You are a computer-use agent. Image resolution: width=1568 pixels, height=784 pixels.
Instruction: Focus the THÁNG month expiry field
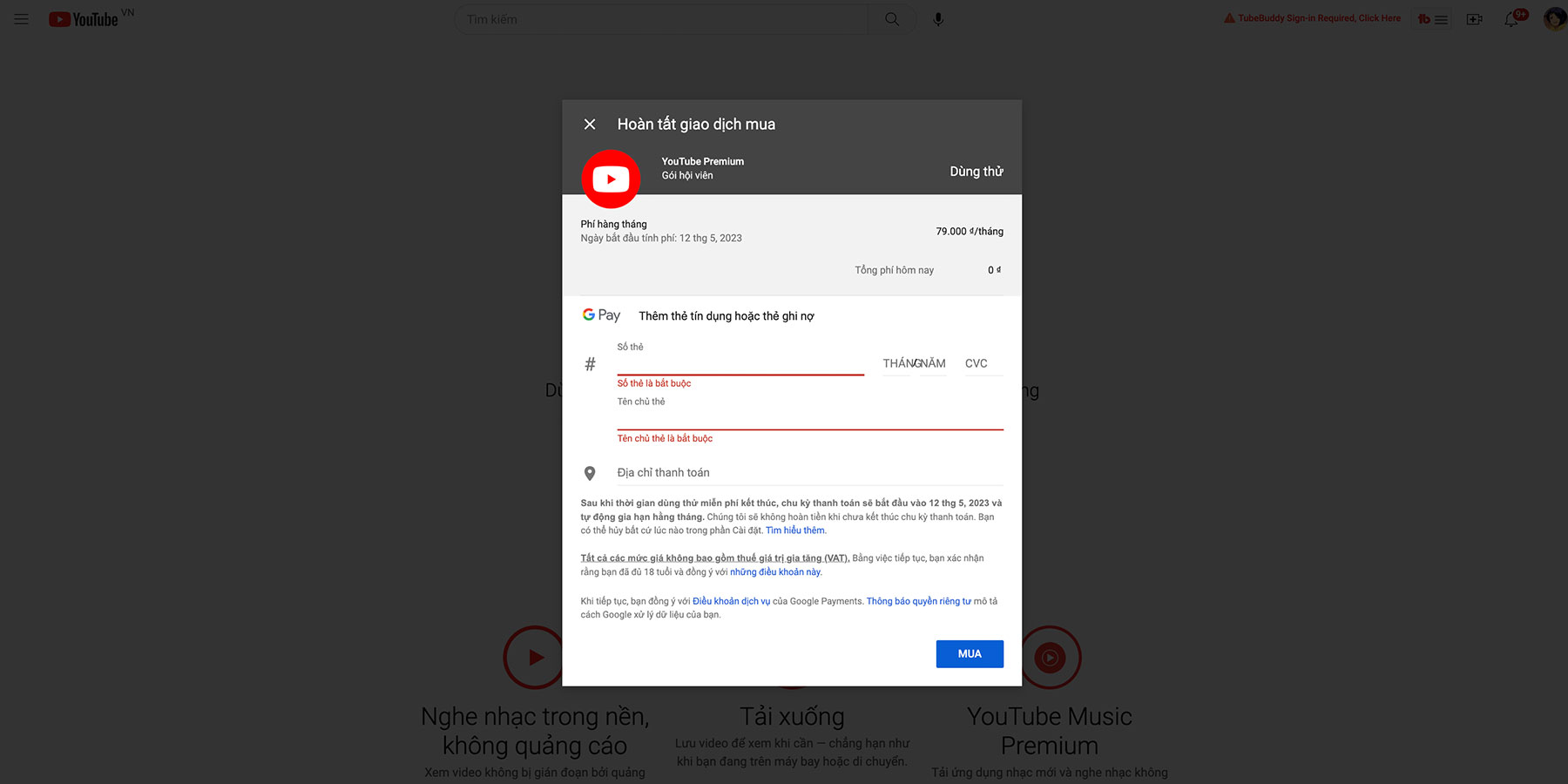(x=897, y=363)
